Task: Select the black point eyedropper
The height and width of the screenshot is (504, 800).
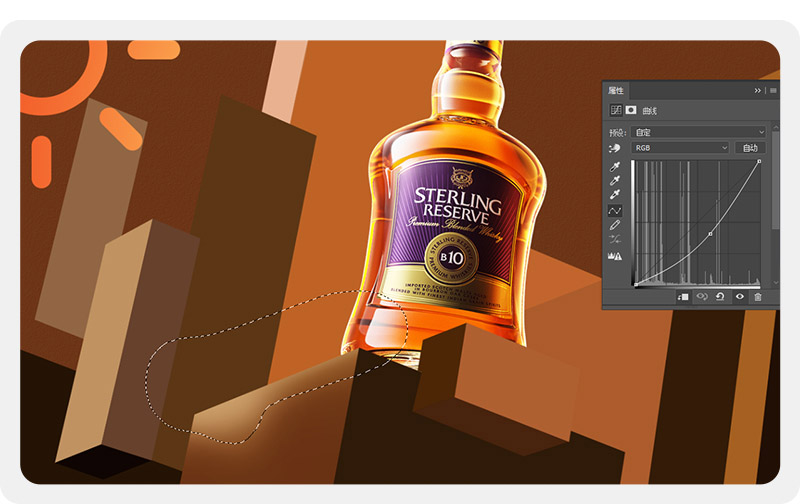Action: 615,166
